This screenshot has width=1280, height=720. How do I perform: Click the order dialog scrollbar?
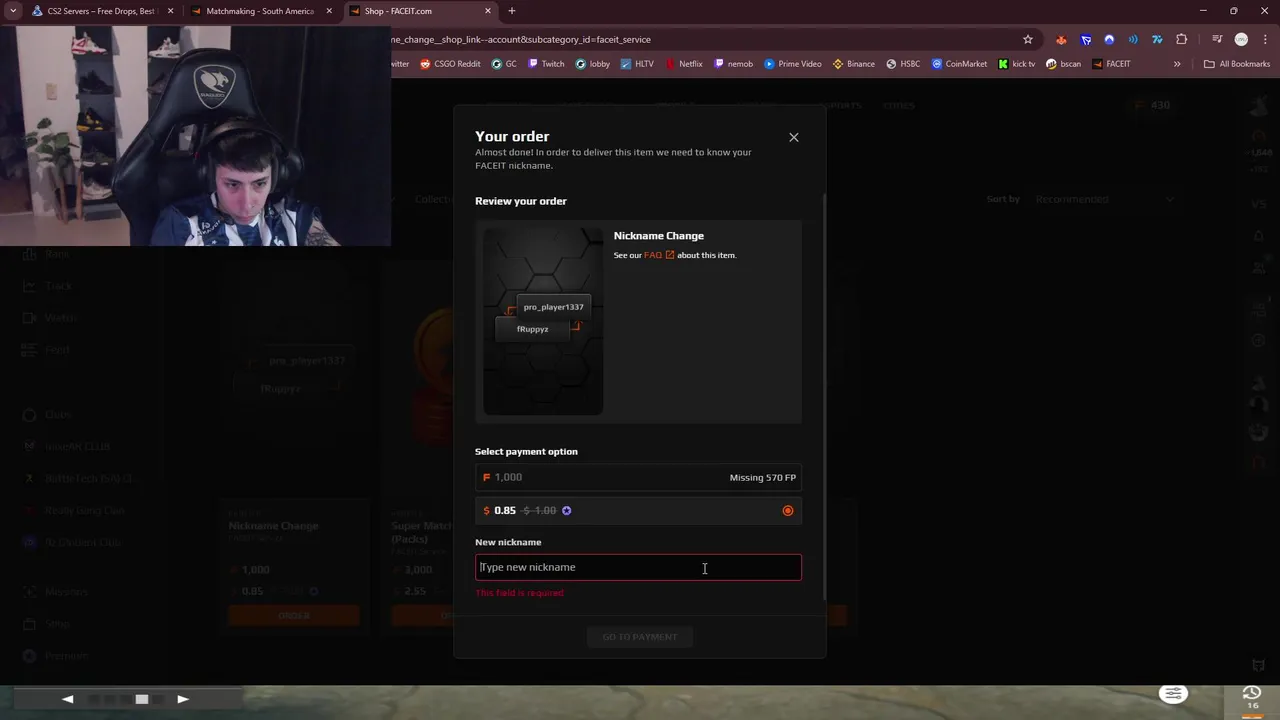pos(825,395)
